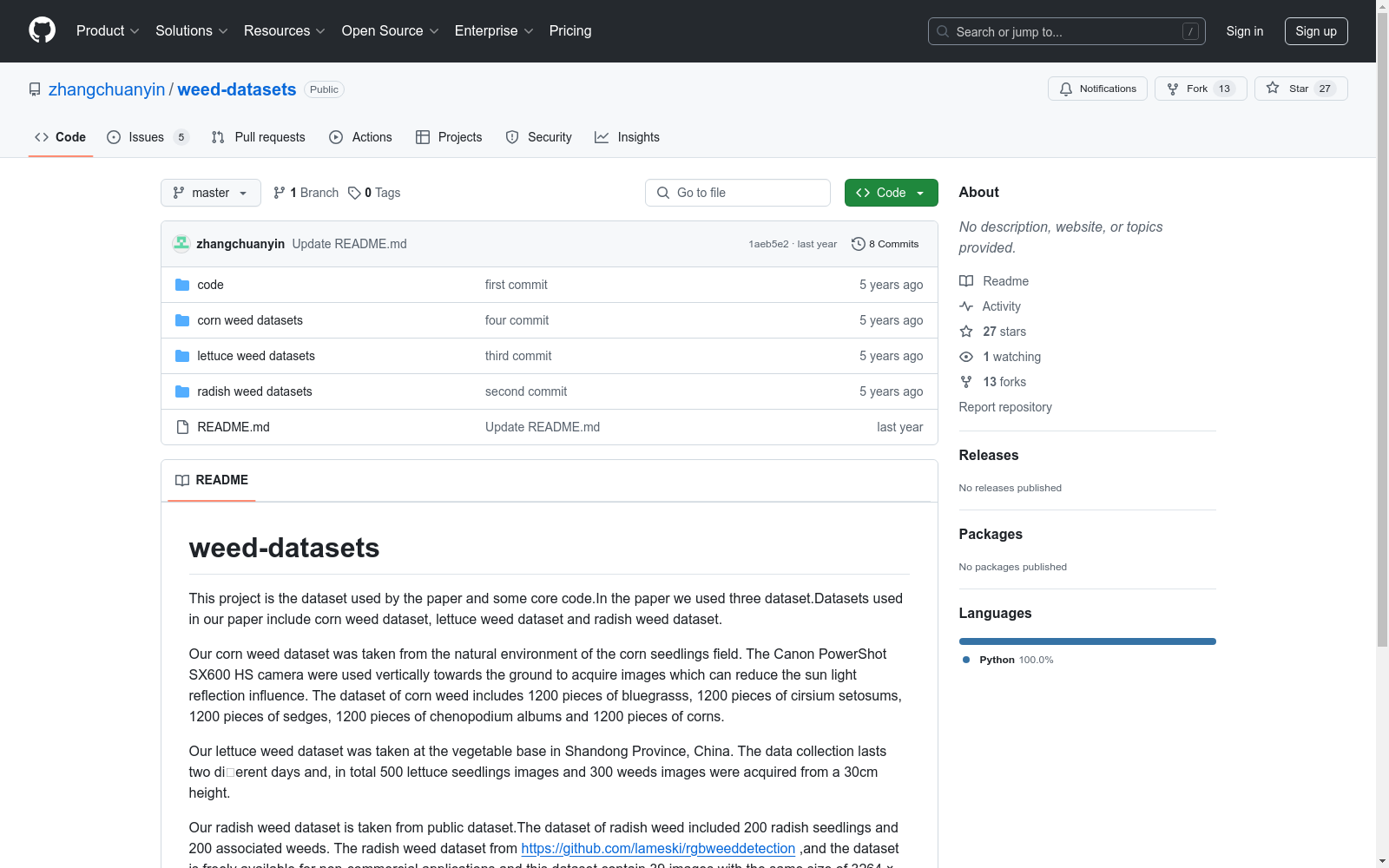Click the bell icon in Notifications
This screenshot has height=868, width=1389.
pos(1066,89)
